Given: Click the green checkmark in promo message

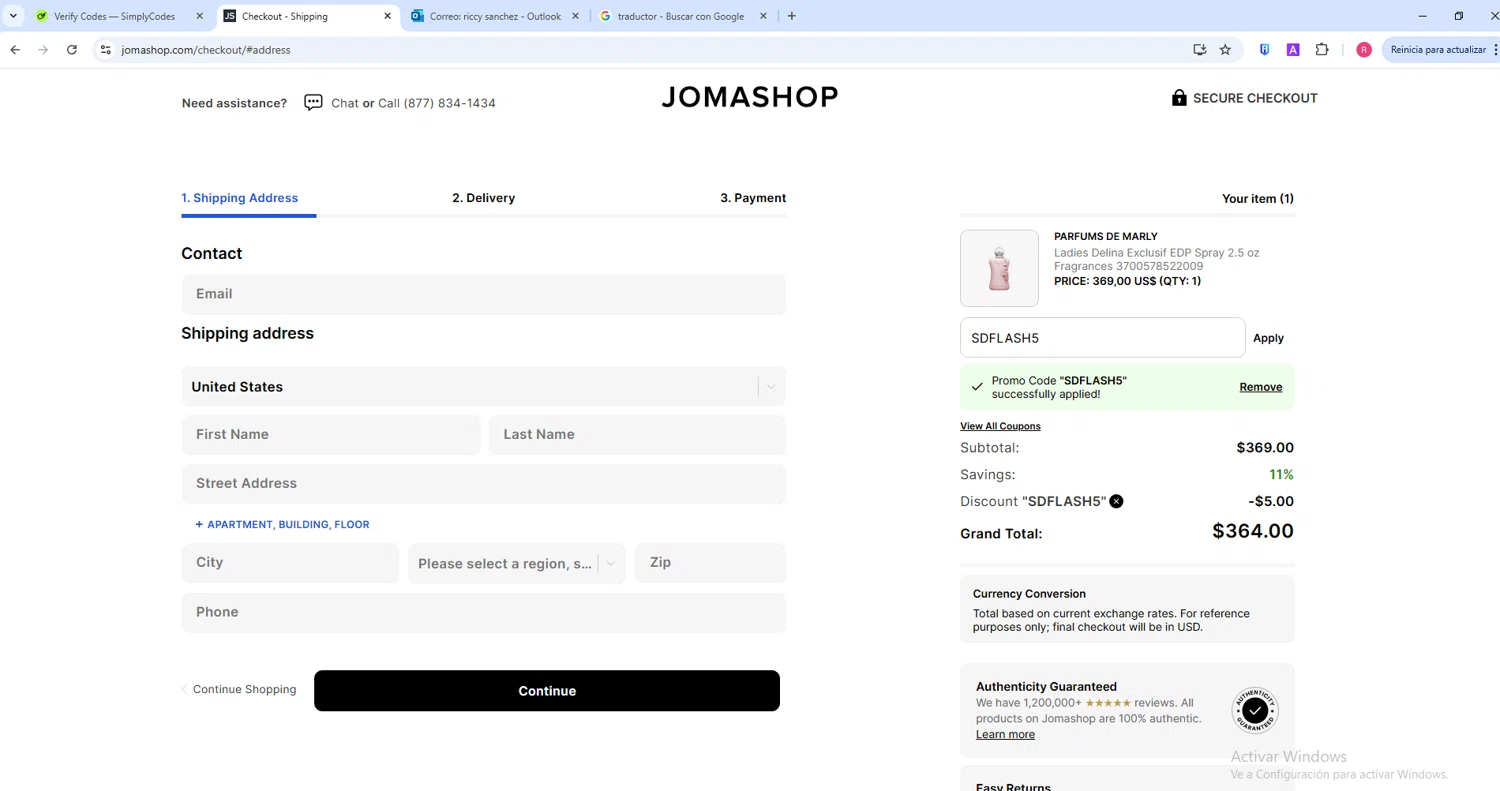Looking at the screenshot, I should (977, 387).
